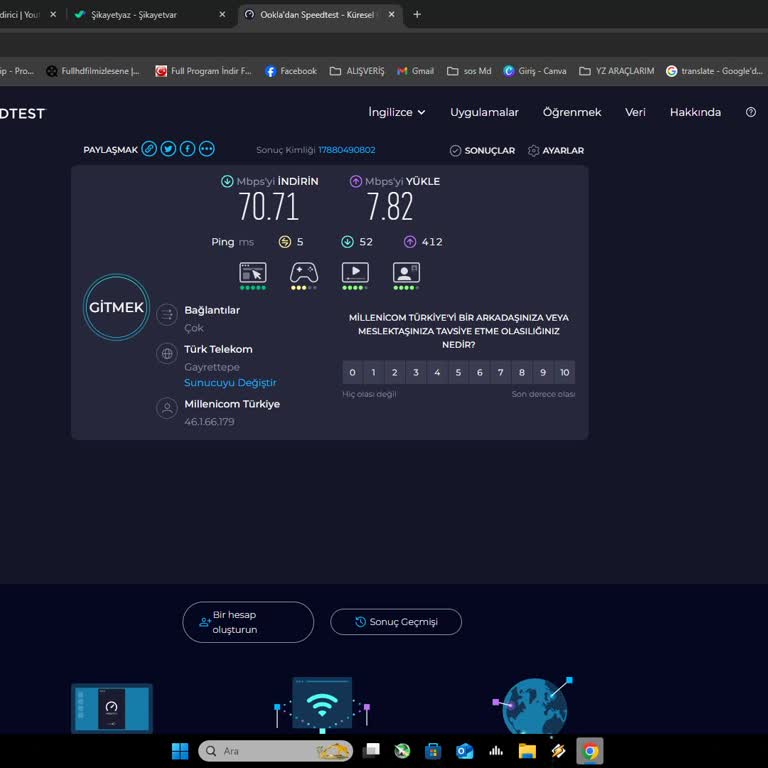Open YZ ARAÇLARIM bookmark folder
768x768 pixels.
(x=616, y=71)
